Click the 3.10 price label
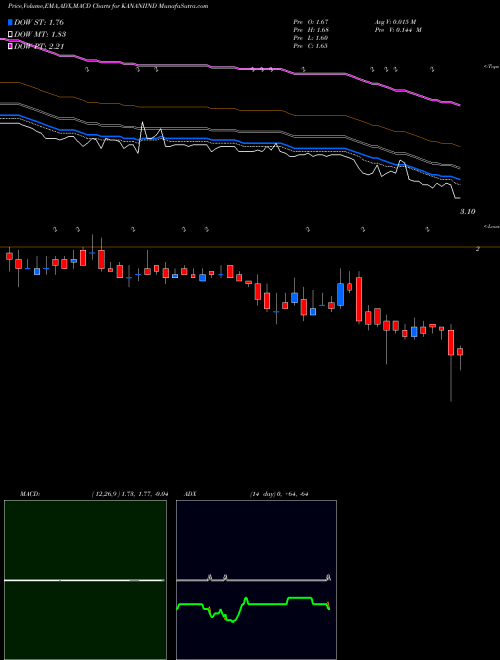500x660 pixels. click(467, 212)
